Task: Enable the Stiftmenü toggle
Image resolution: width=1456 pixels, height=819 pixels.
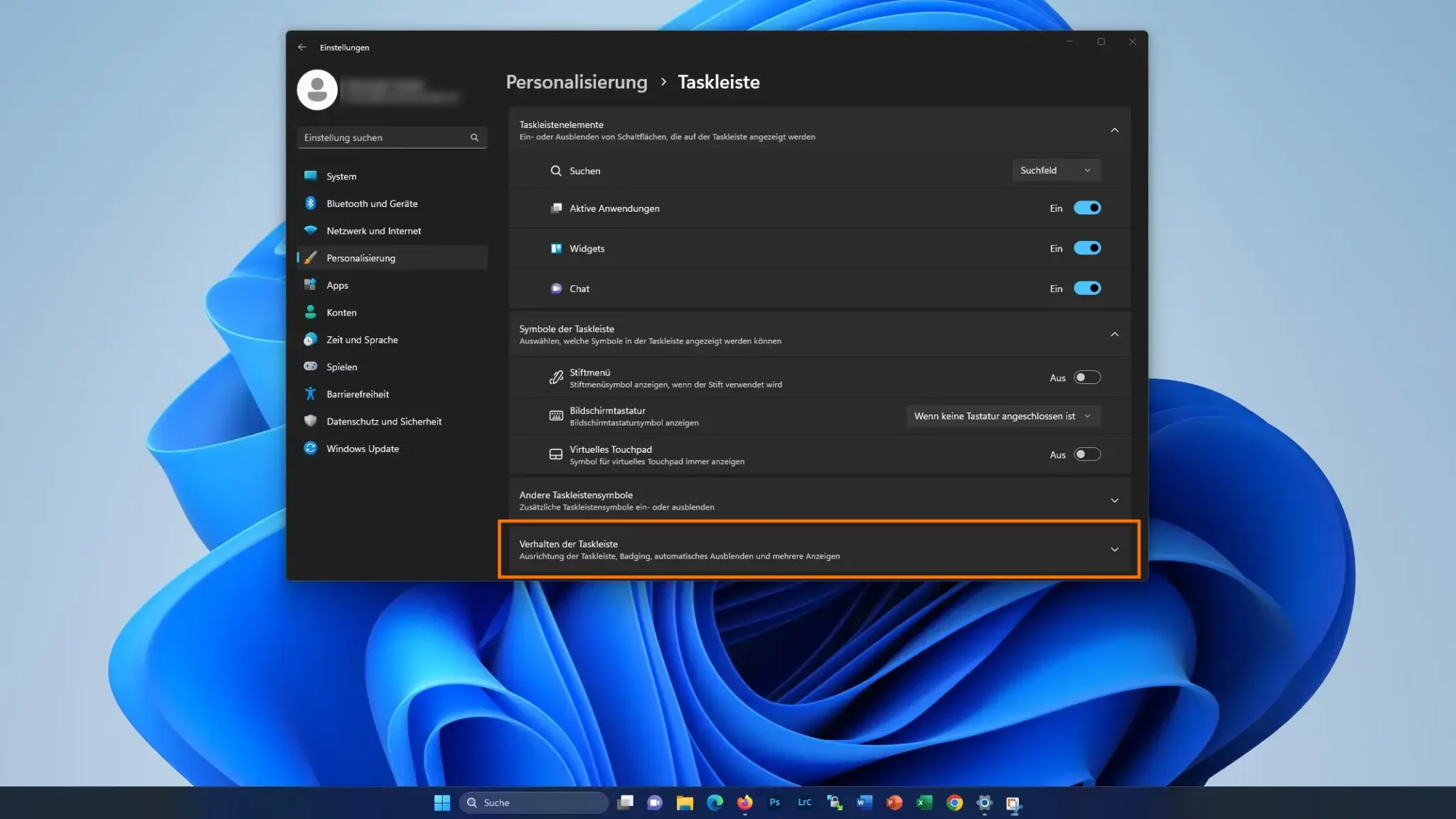Action: click(1087, 378)
